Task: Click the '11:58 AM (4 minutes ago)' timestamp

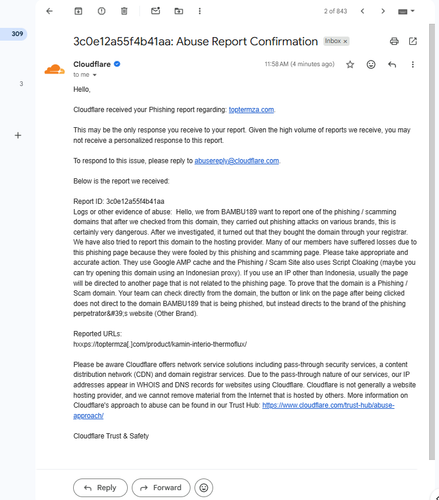Action: coord(299,64)
